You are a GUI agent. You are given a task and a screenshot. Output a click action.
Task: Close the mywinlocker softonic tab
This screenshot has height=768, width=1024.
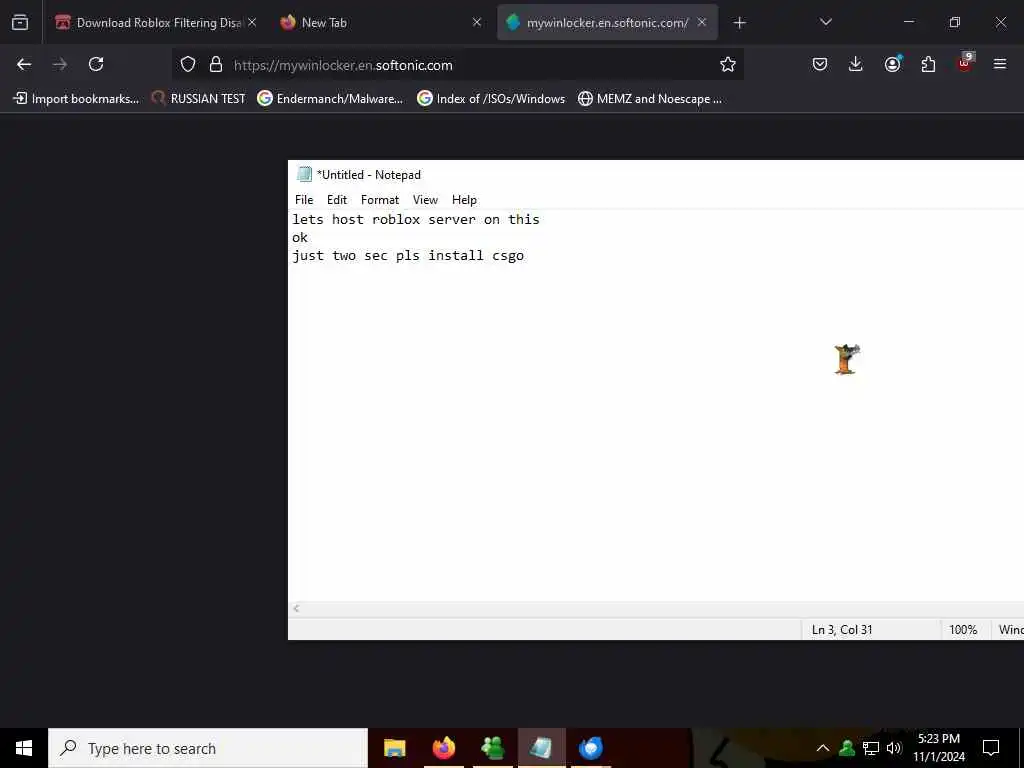pos(702,22)
